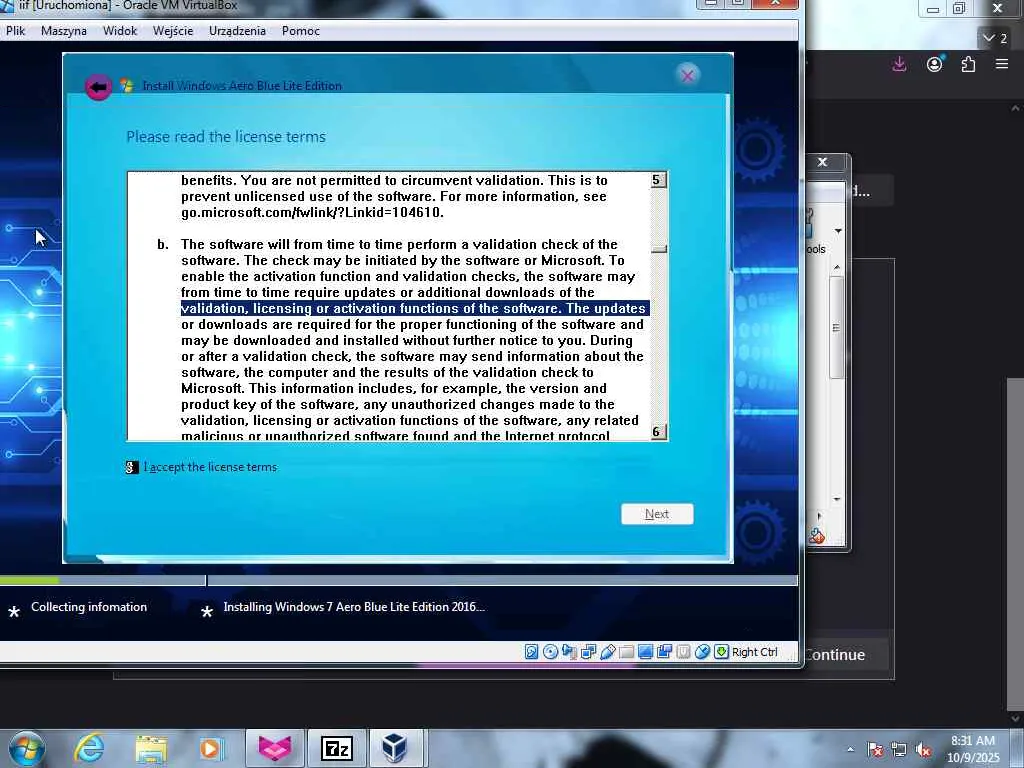Open the browser extensions puzzle icon

968,64
